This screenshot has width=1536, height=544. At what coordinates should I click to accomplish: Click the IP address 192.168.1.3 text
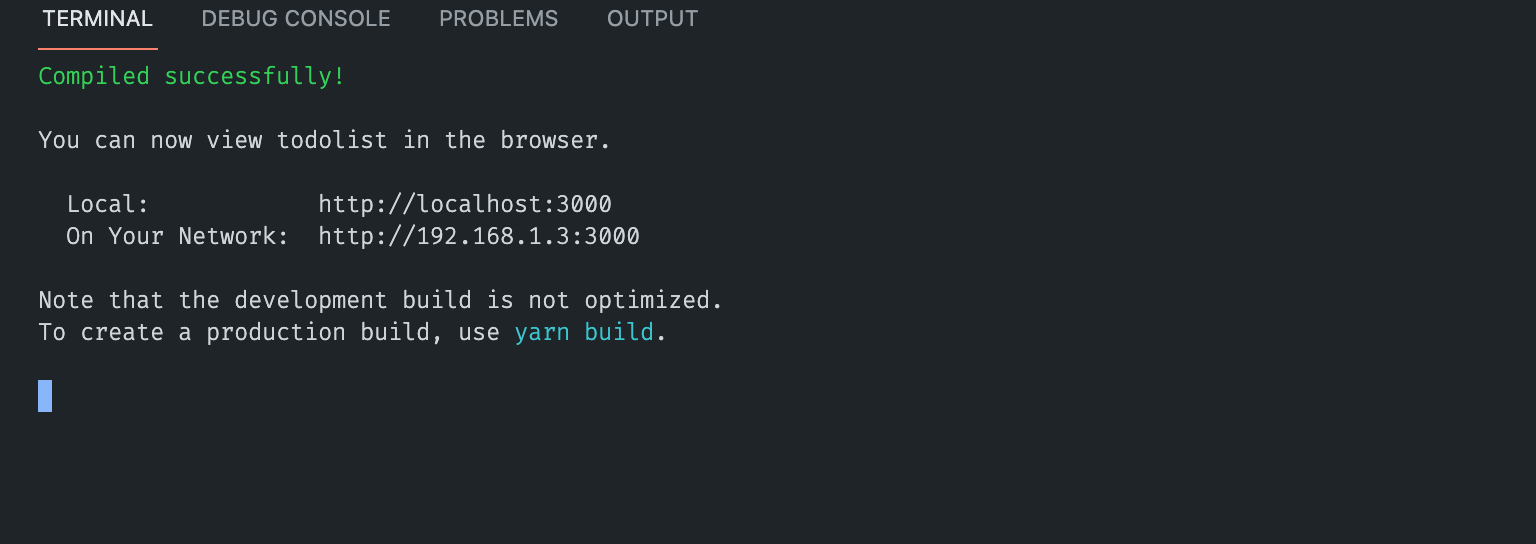pyautogui.click(x=494, y=237)
